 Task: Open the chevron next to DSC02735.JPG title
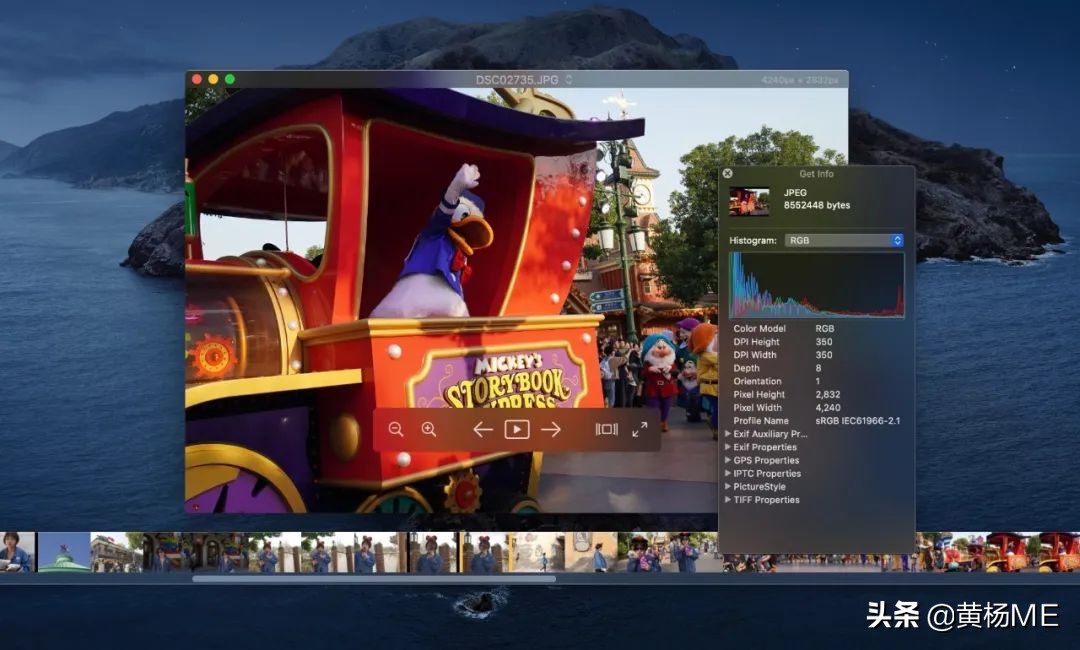569,80
